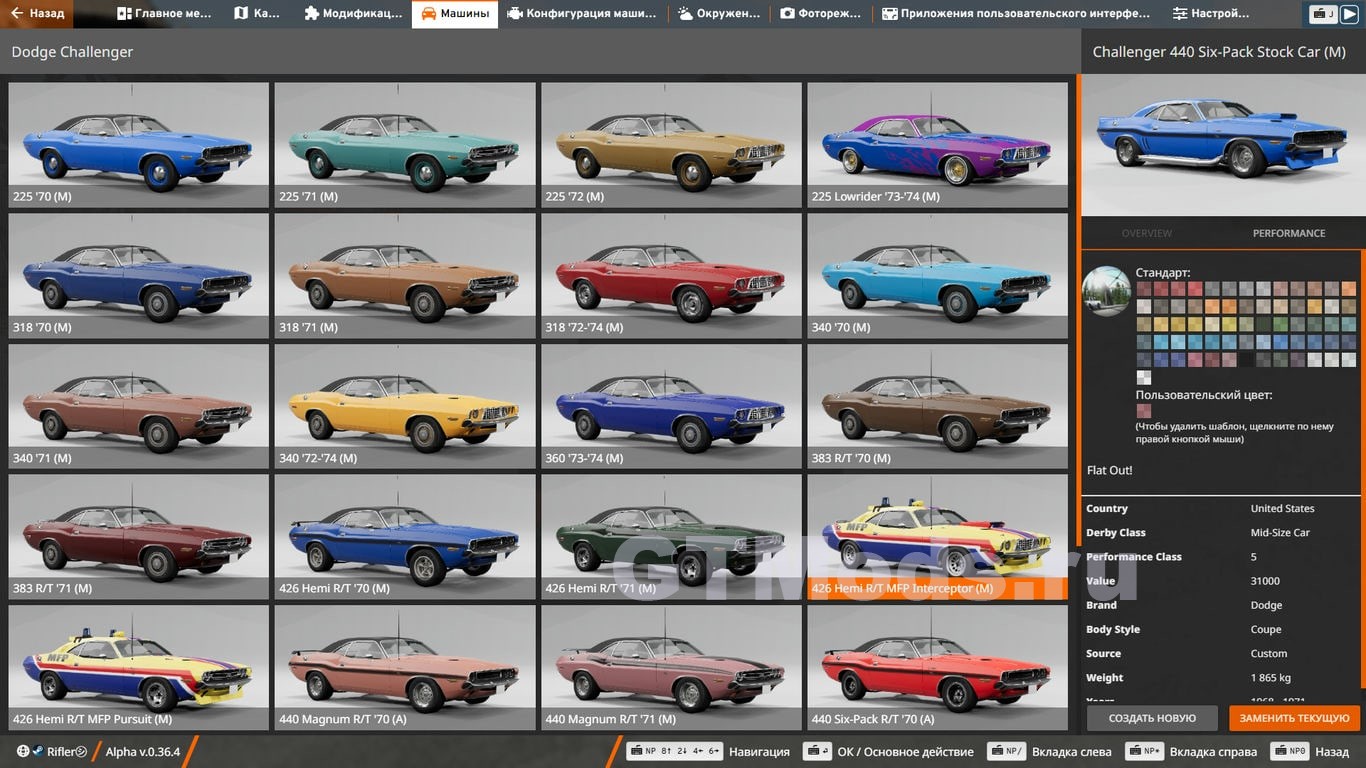Pick the 225 Lowrider '73-'74 (M) config

(x=938, y=144)
